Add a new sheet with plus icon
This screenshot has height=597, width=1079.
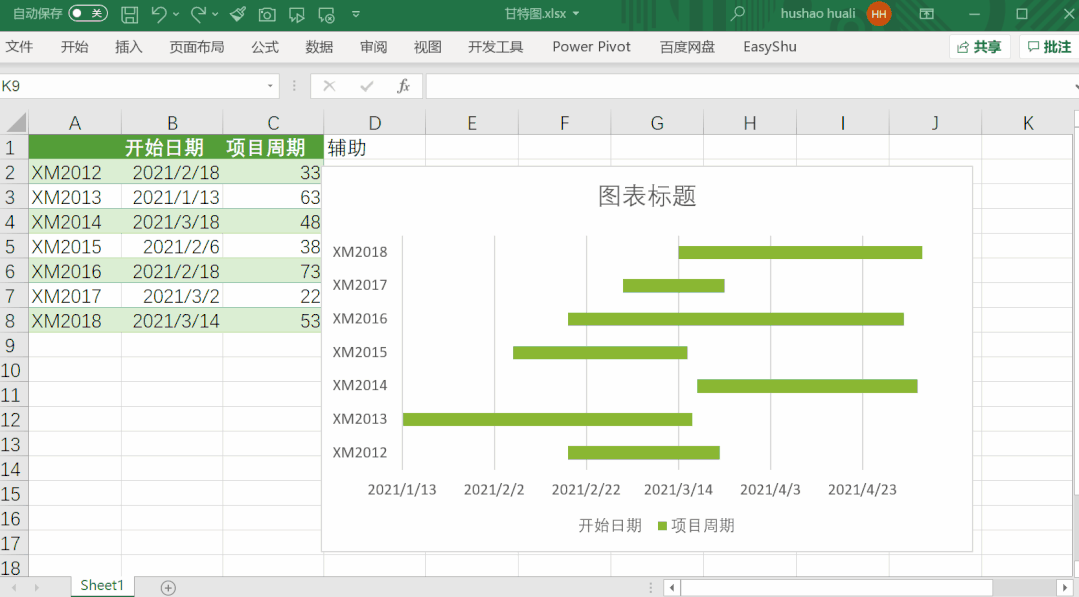tap(168, 587)
